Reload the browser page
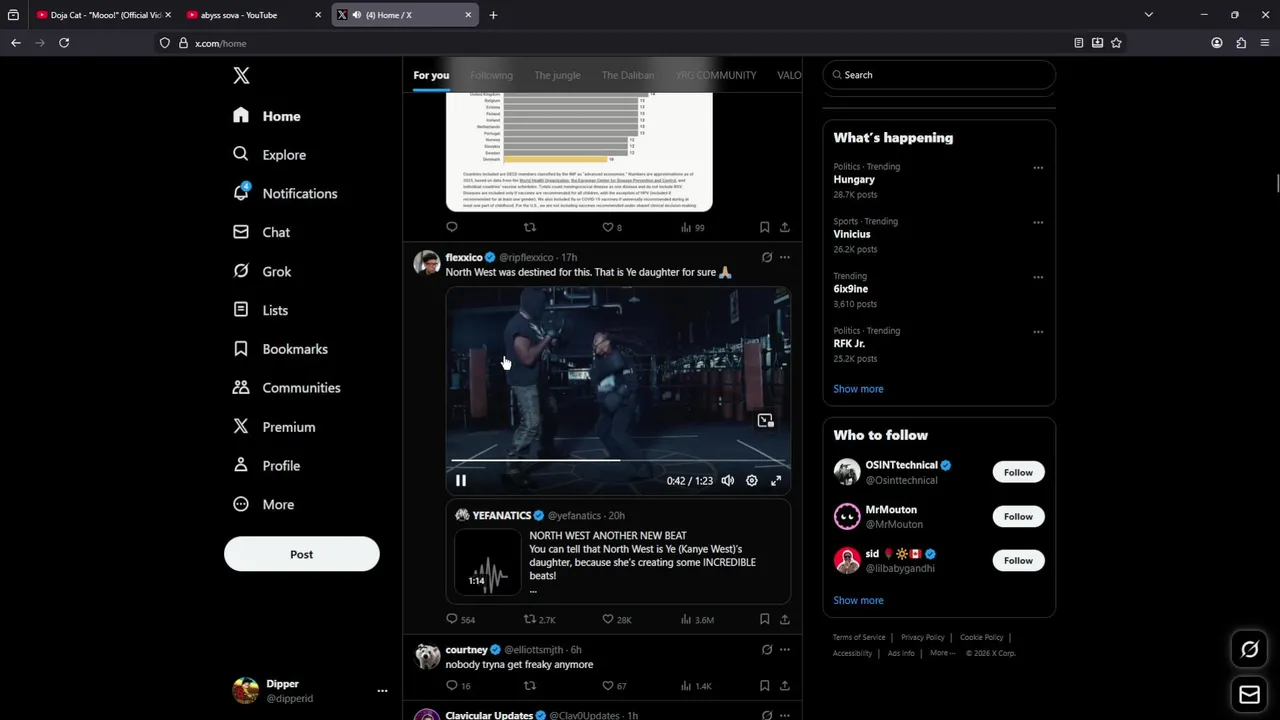Viewport: 1280px width, 720px height. [x=64, y=43]
